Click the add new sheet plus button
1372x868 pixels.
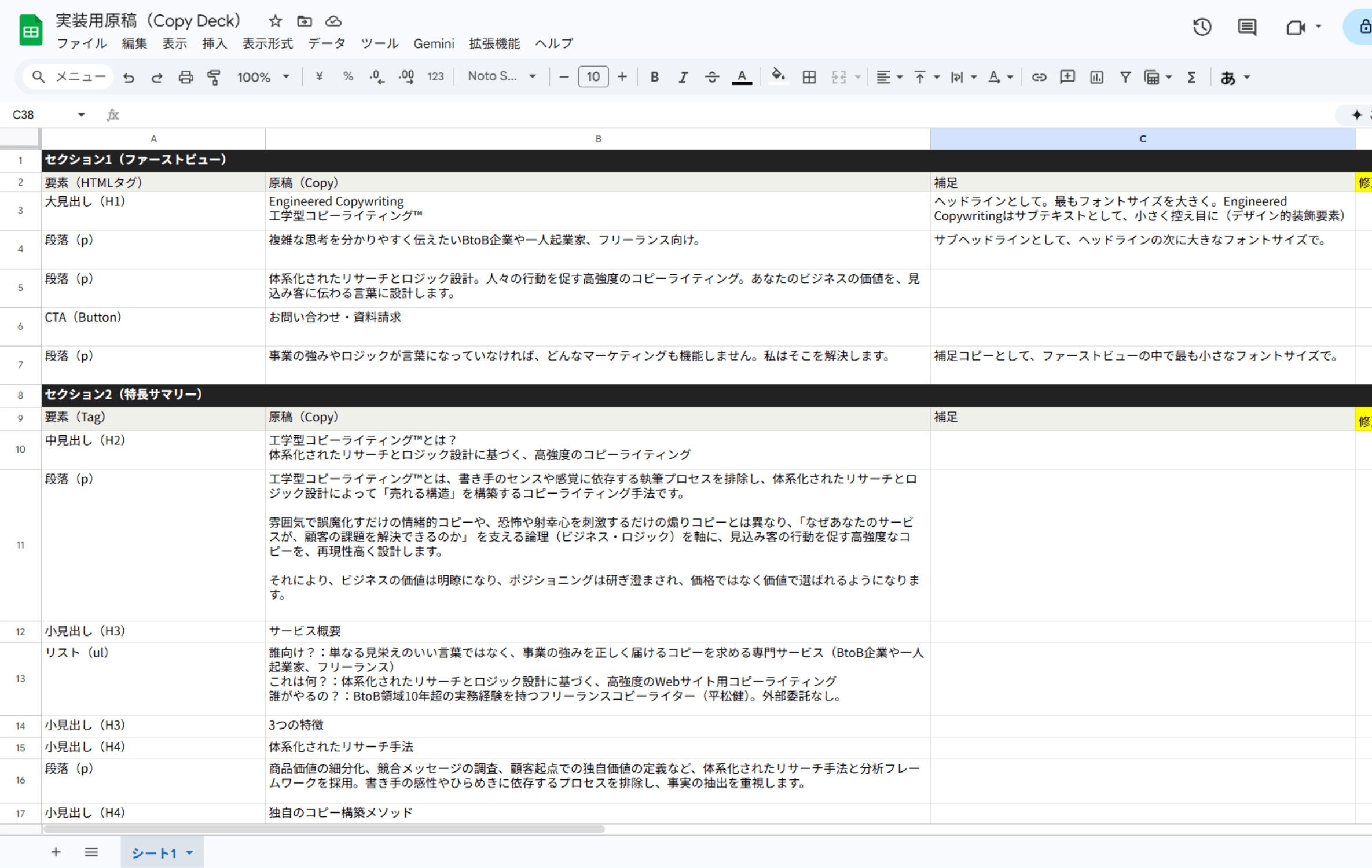pos(56,852)
